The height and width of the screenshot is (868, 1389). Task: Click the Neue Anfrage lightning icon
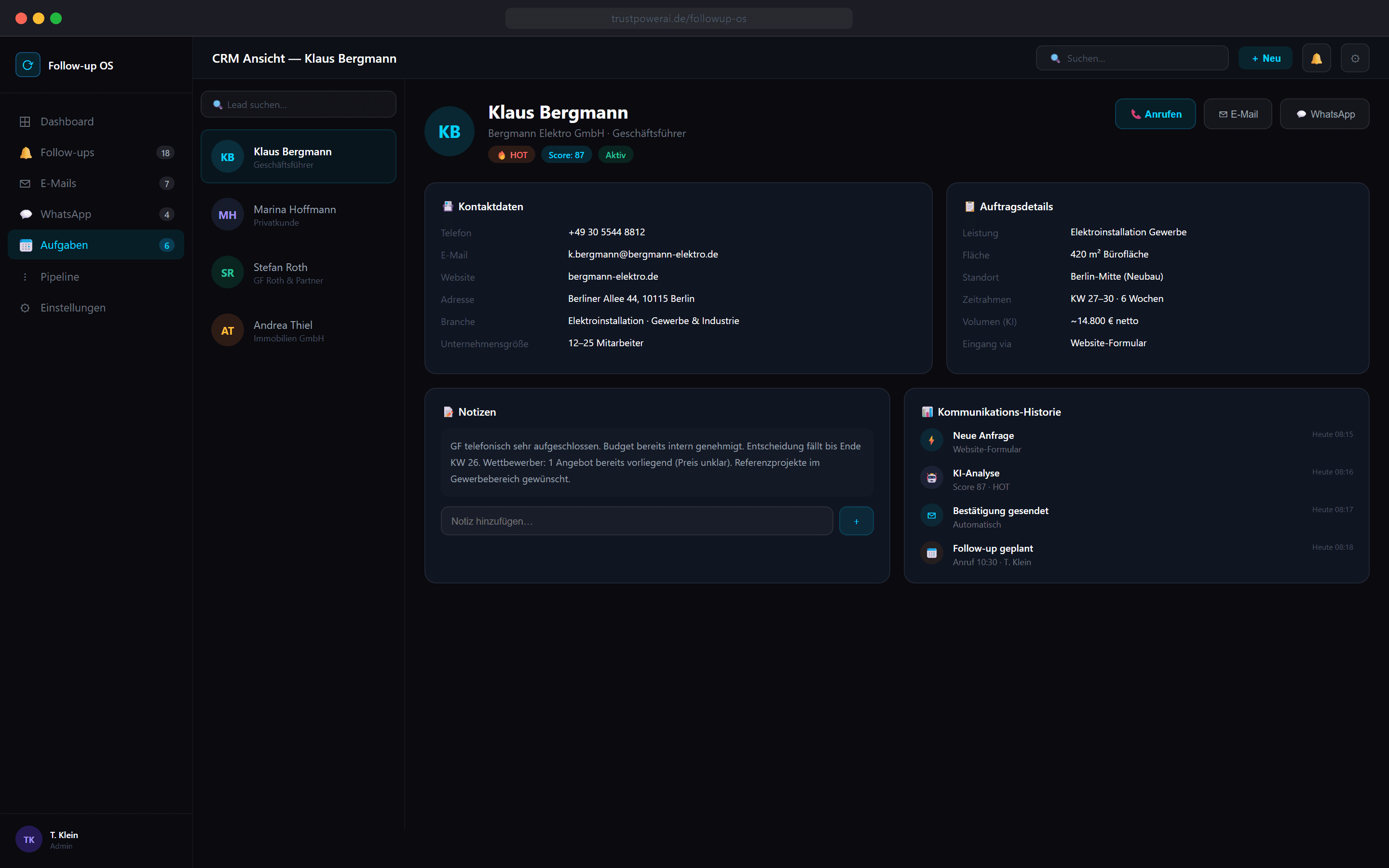tap(932, 440)
